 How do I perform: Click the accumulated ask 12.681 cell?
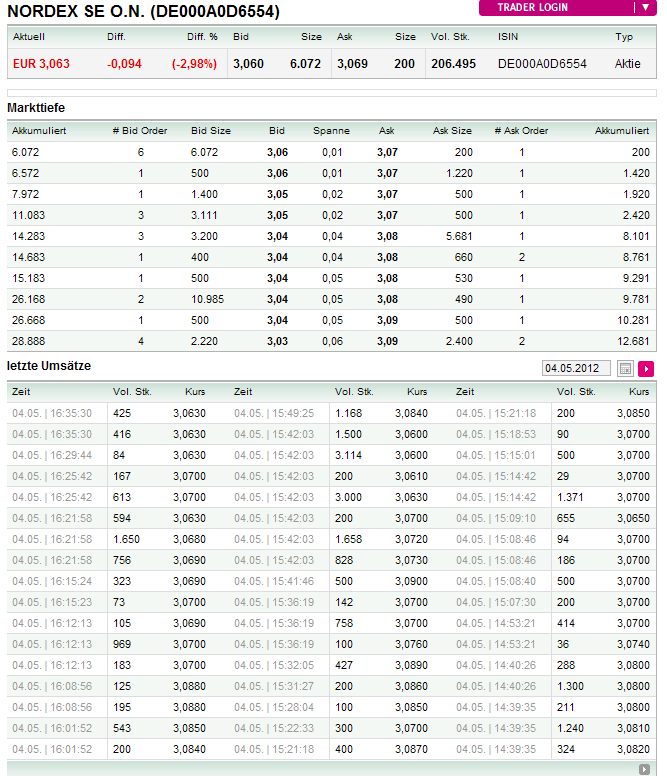pos(633,341)
